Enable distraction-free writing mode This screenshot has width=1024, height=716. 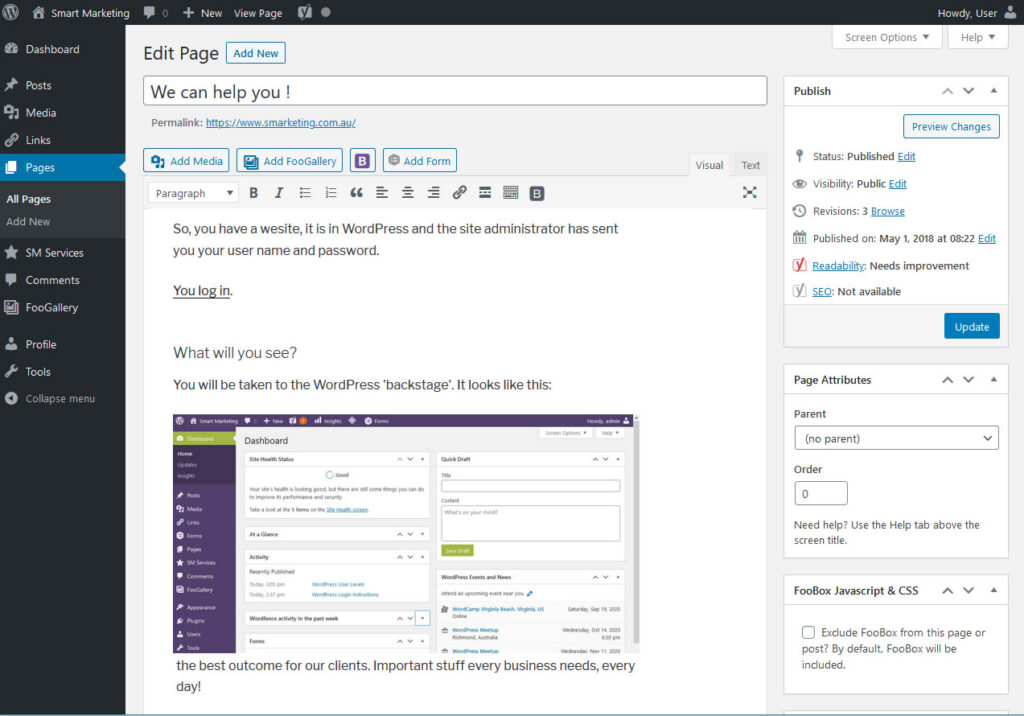point(749,193)
